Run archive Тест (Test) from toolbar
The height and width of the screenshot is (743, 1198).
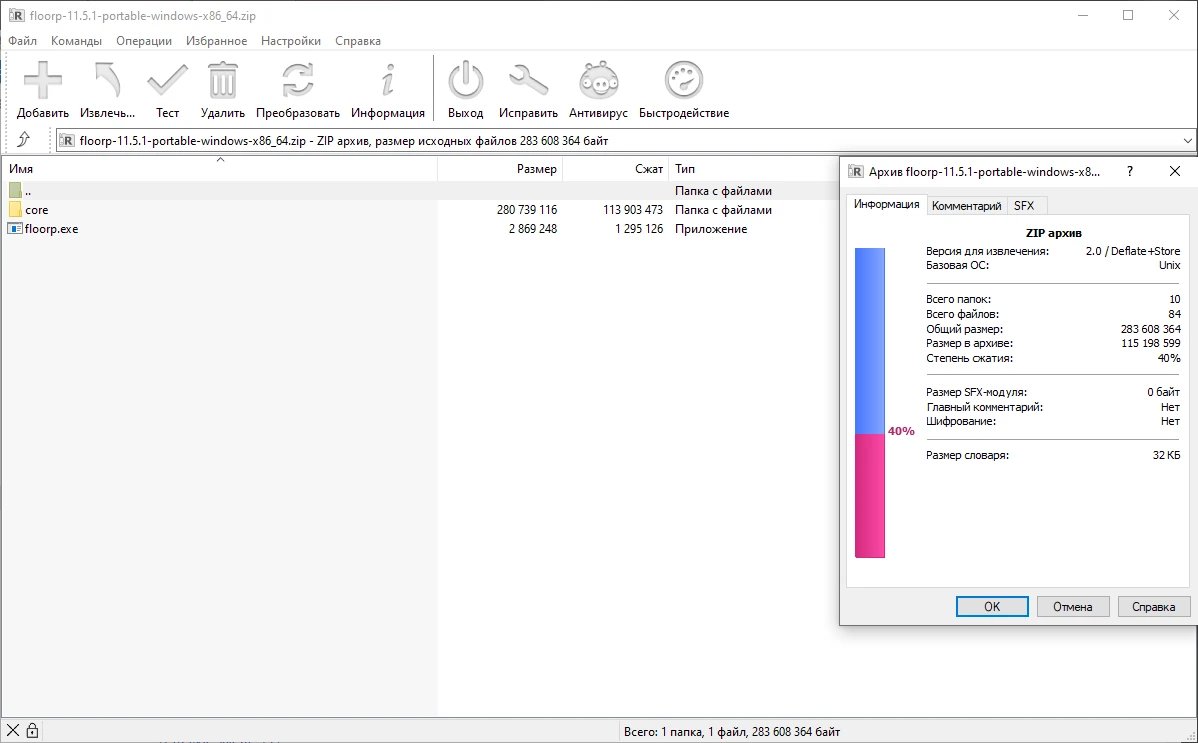pos(167,89)
